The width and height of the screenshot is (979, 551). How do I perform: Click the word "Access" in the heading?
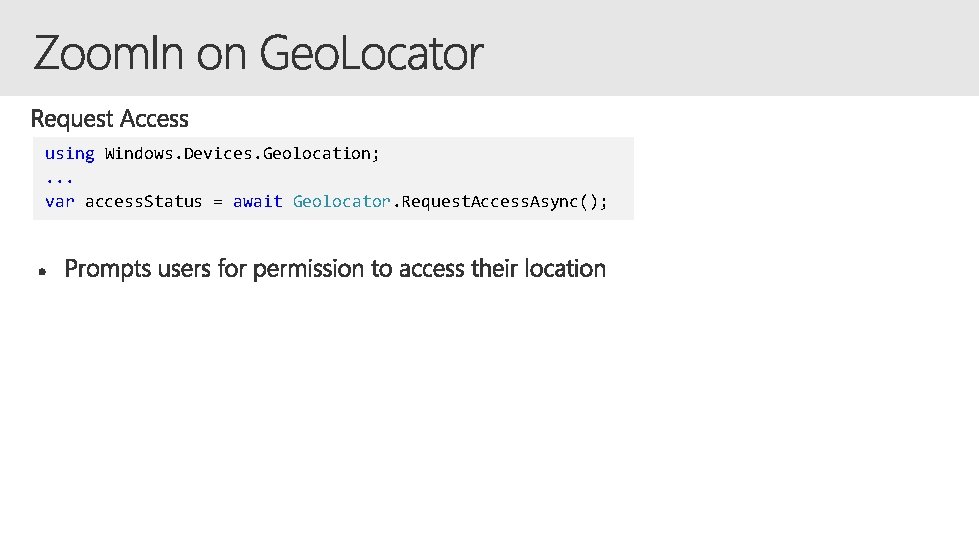click(x=153, y=119)
